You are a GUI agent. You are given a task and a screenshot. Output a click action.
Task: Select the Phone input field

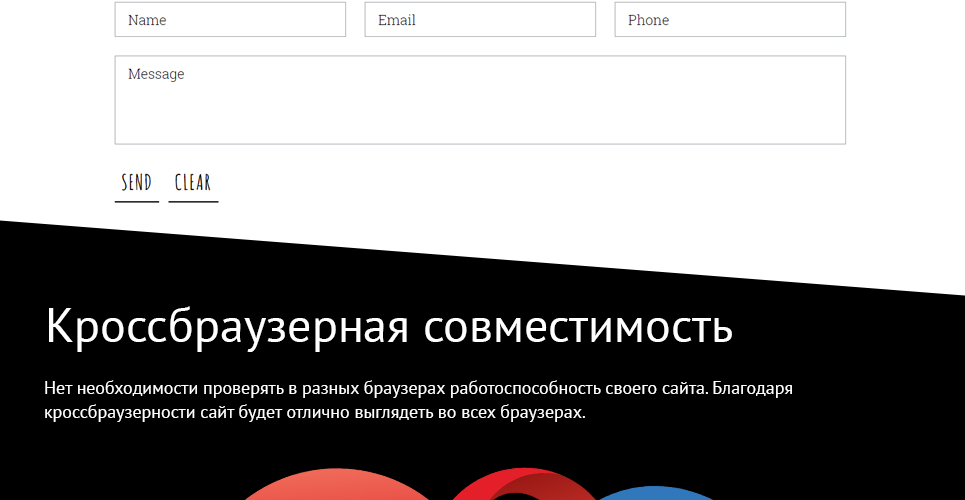(730, 20)
